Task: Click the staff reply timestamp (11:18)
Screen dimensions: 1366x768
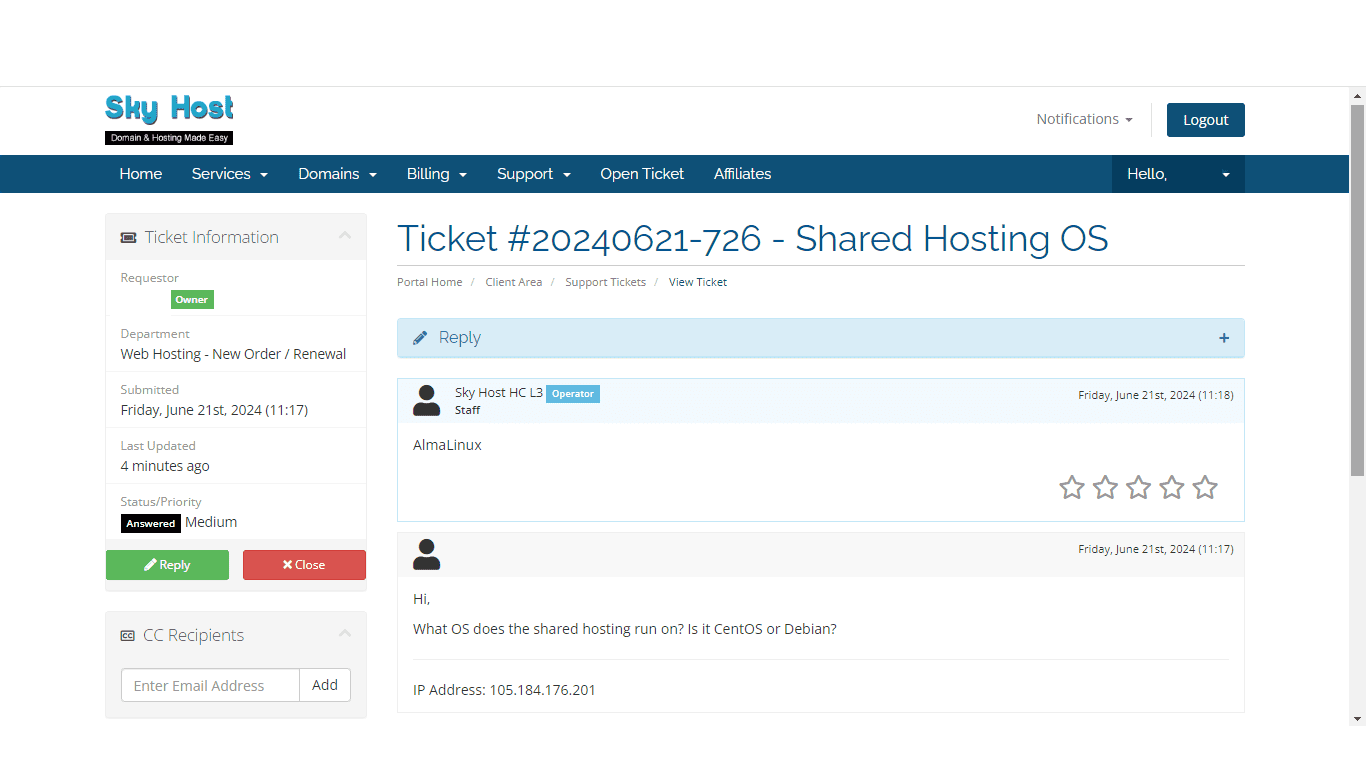Action: (1156, 395)
